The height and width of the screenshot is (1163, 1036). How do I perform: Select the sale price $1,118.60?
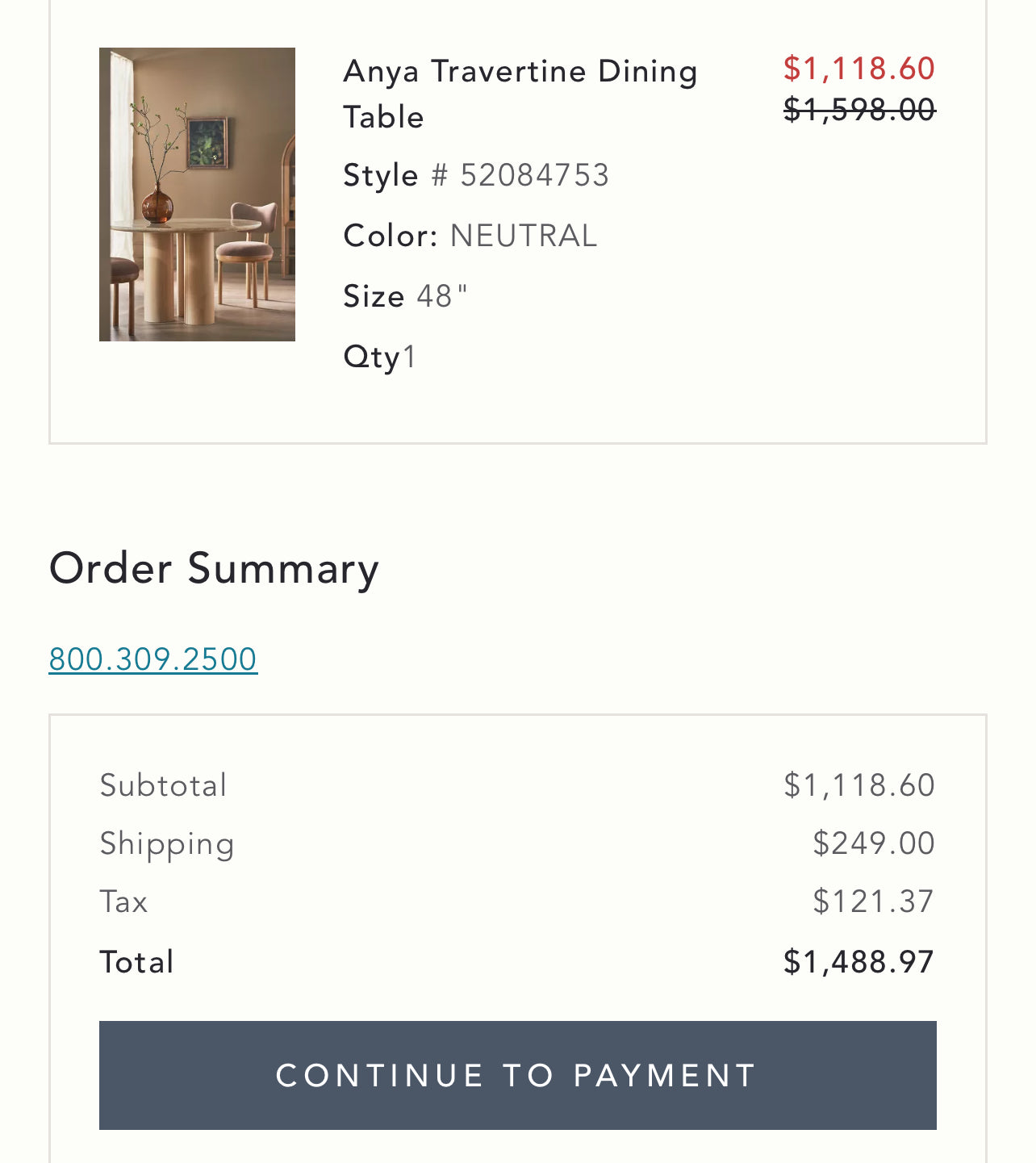pyautogui.click(x=859, y=69)
